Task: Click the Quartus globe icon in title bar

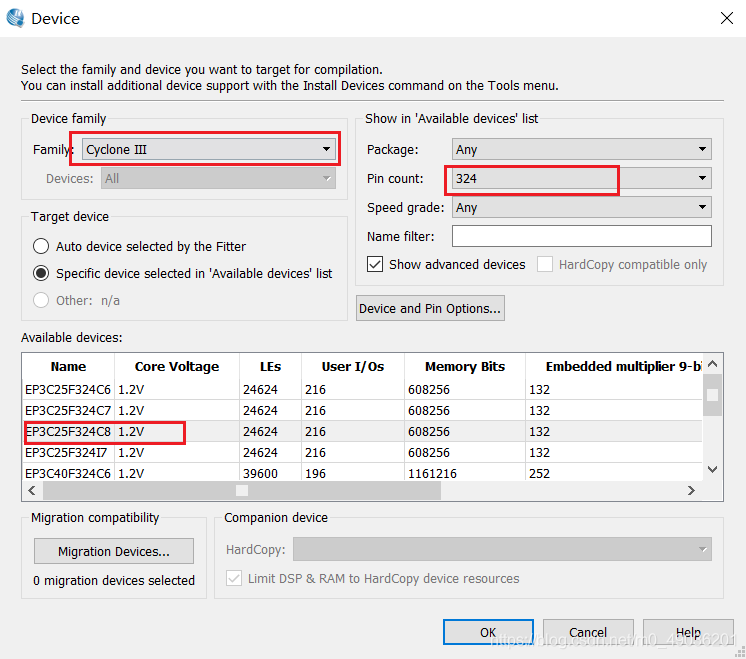Action: pos(15,18)
